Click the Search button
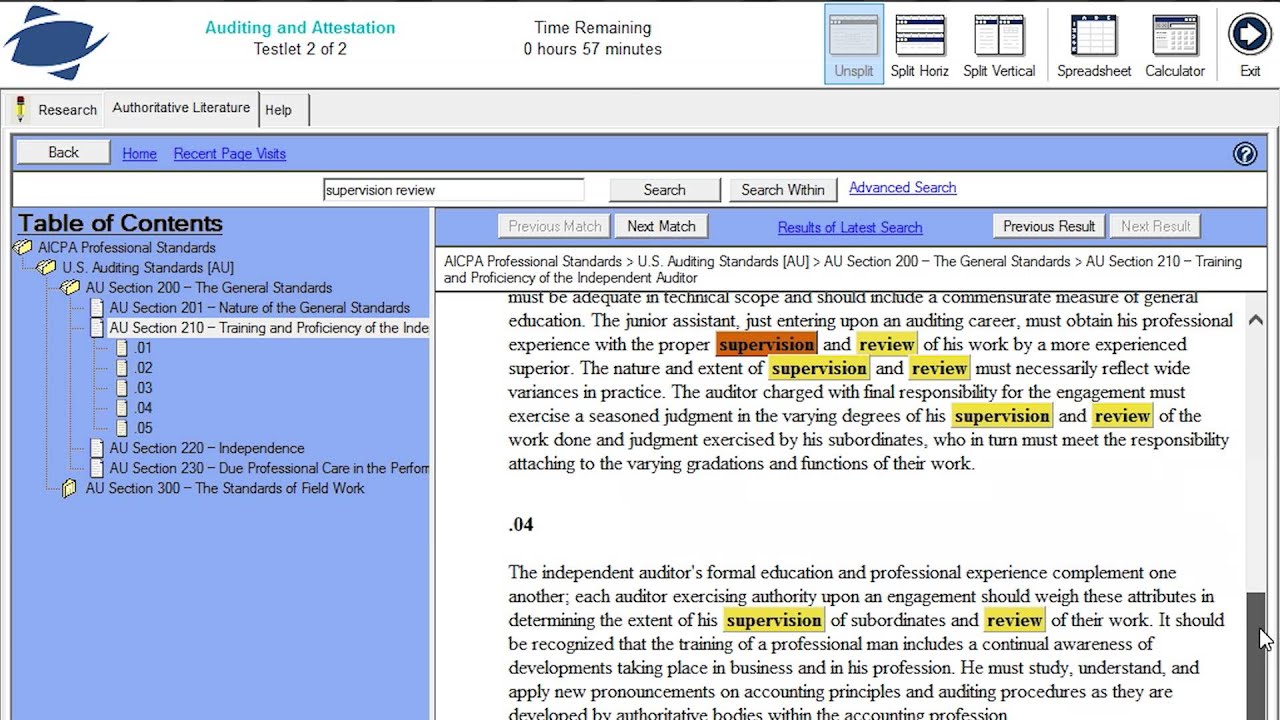1280x720 pixels. [x=664, y=189]
